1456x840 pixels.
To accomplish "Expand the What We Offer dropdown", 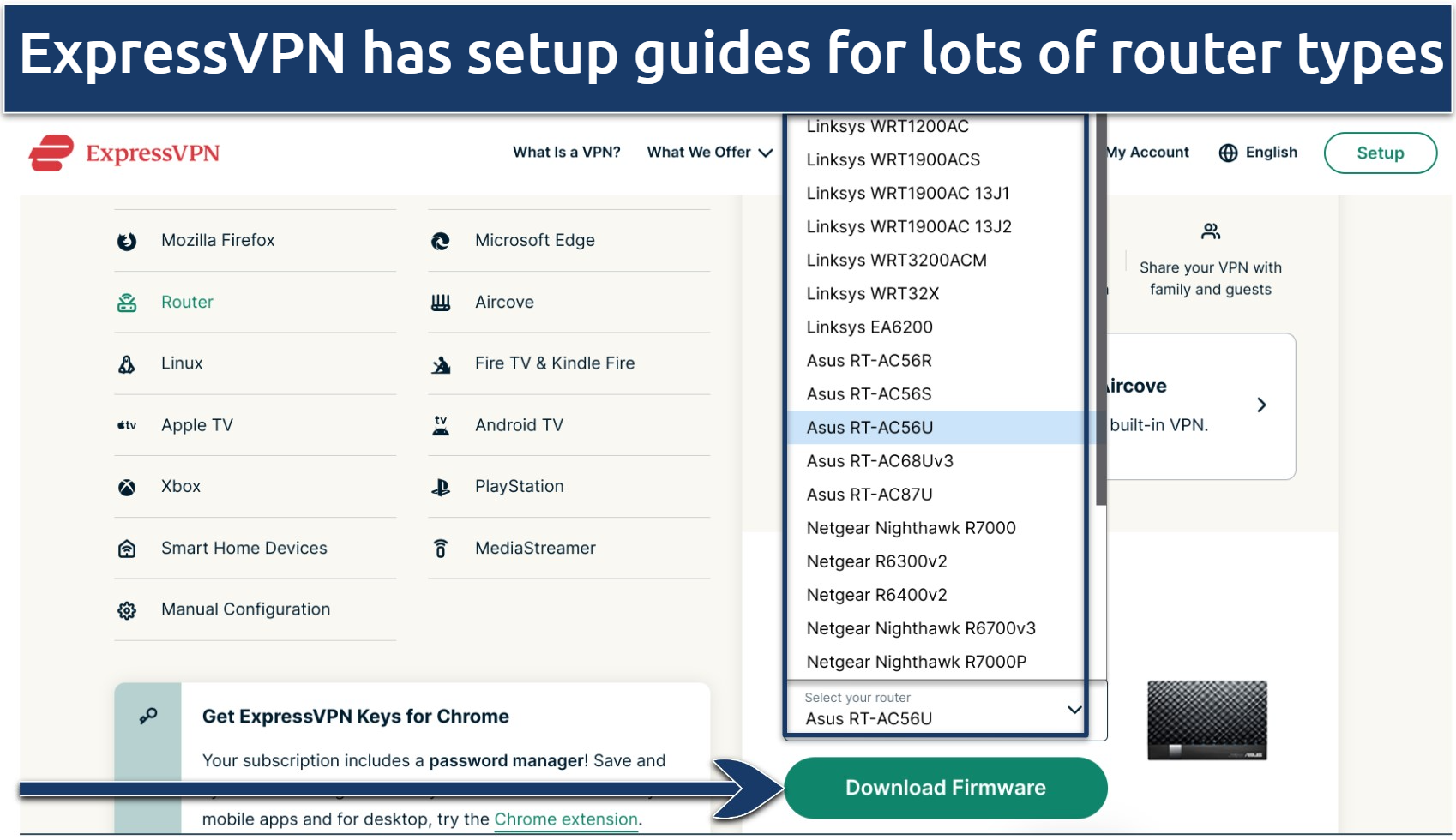I will coord(709,152).
